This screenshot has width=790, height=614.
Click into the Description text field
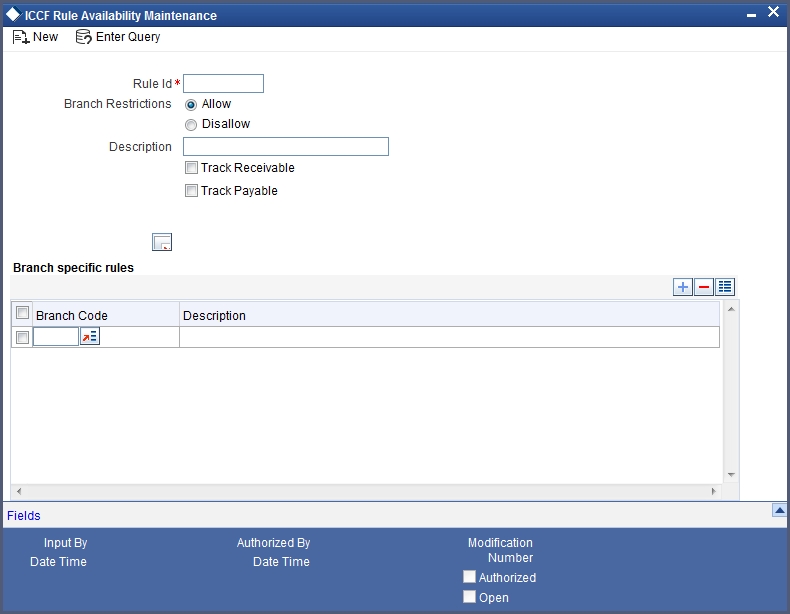click(286, 147)
